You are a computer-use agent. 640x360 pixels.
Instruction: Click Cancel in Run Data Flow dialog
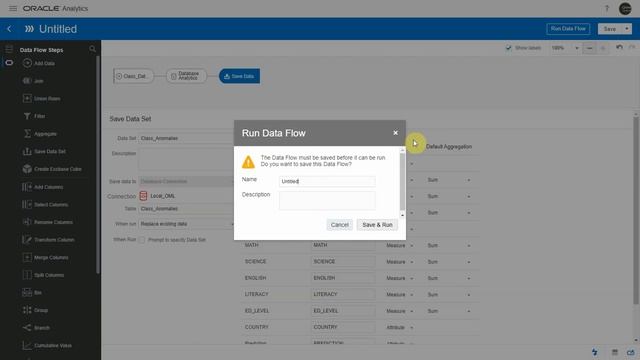(x=340, y=225)
